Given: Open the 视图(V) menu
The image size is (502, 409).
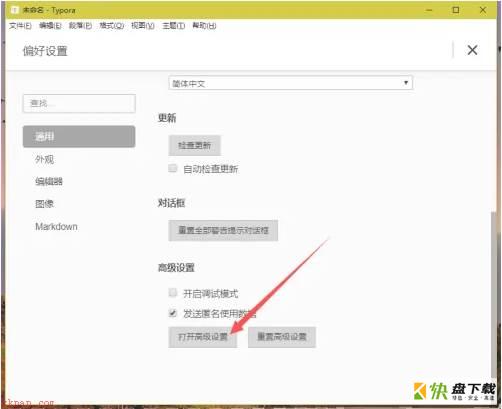Looking at the screenshot, I should [x=143, y=26].
